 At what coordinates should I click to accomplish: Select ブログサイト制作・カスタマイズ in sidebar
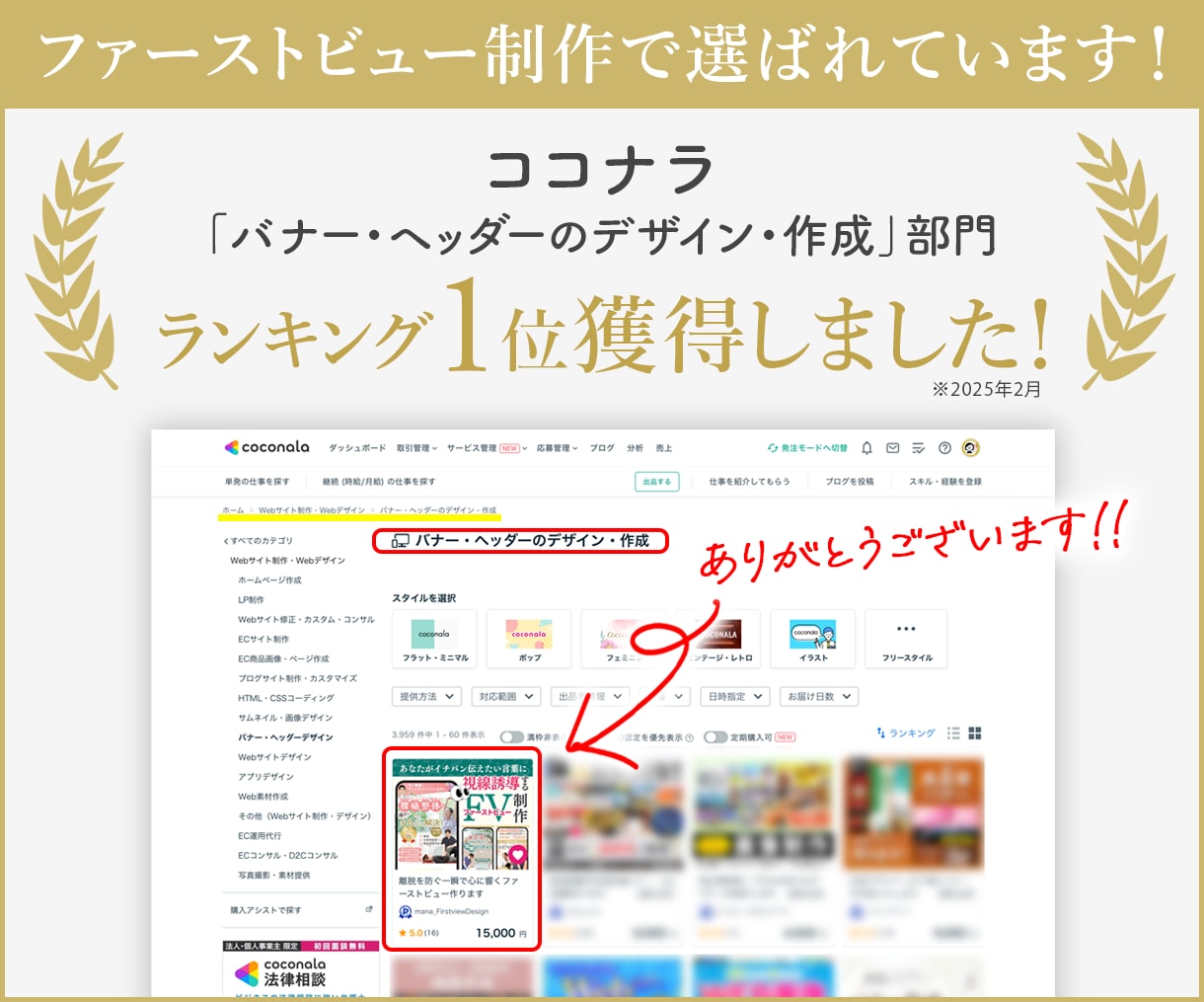pos(297,678)
